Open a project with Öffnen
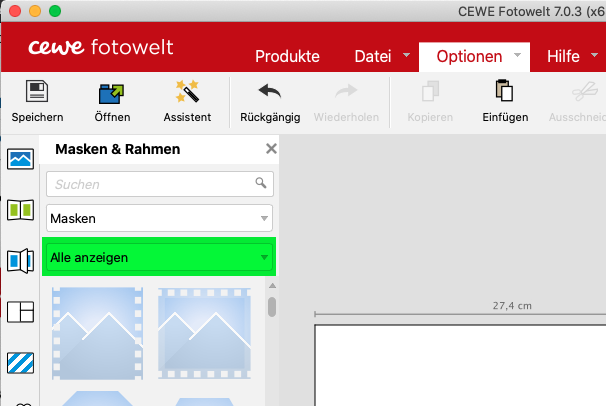The height and width of the screenshot is (406, 606). pos(112,93)
